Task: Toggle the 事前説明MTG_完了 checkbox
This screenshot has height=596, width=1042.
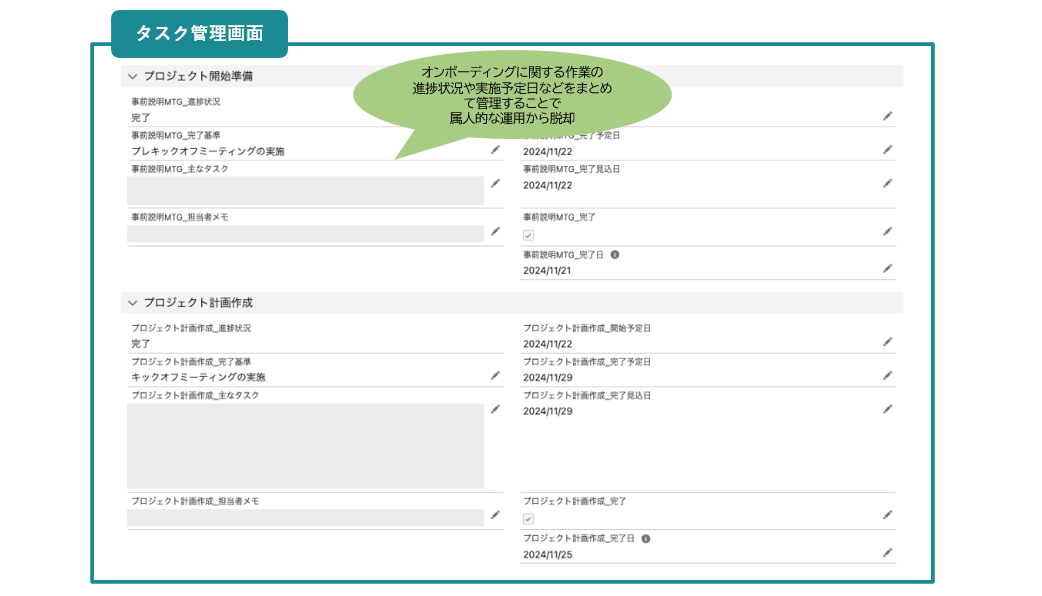Action: (529, 235)
